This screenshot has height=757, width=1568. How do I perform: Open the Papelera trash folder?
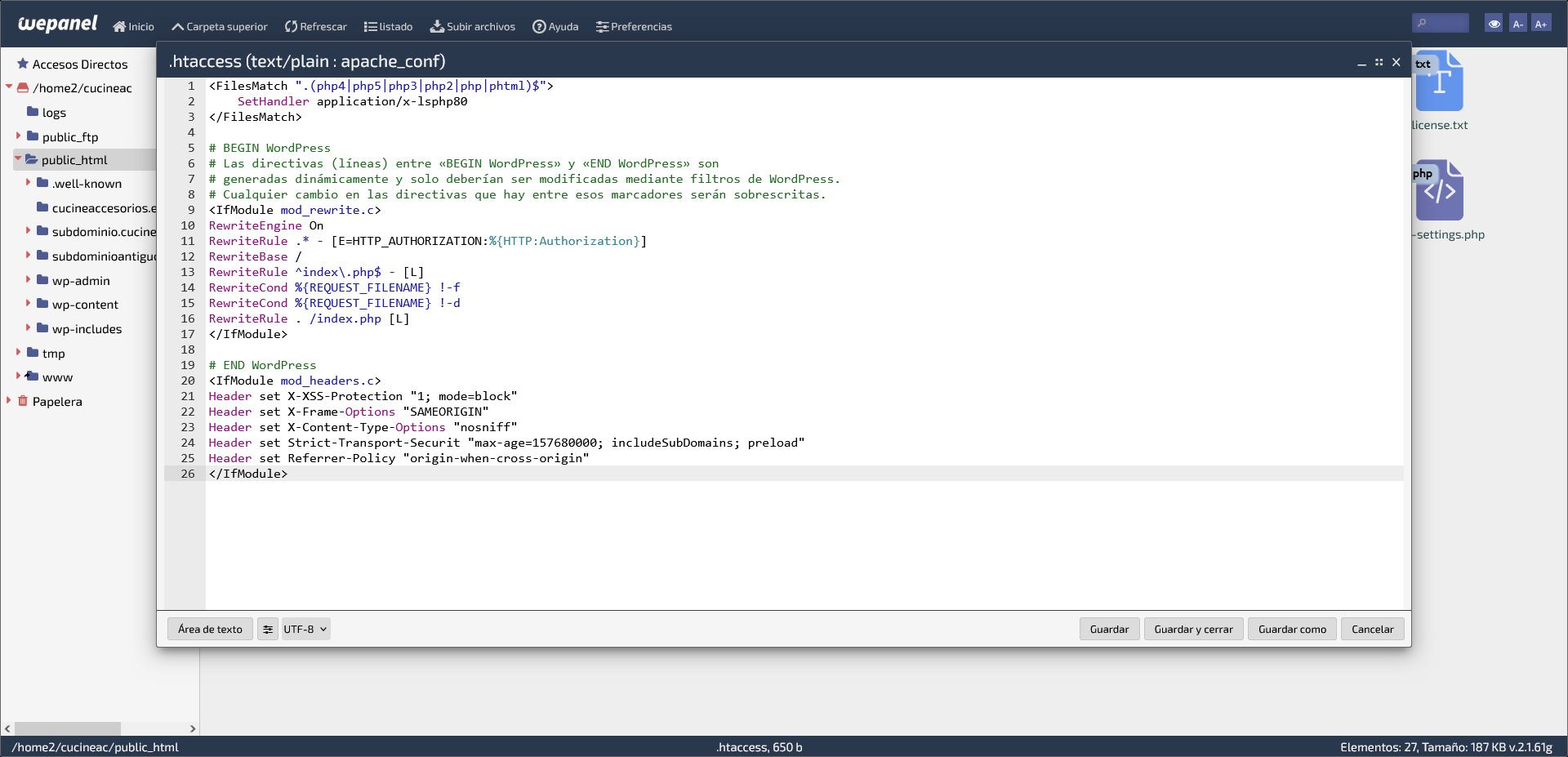57,401
